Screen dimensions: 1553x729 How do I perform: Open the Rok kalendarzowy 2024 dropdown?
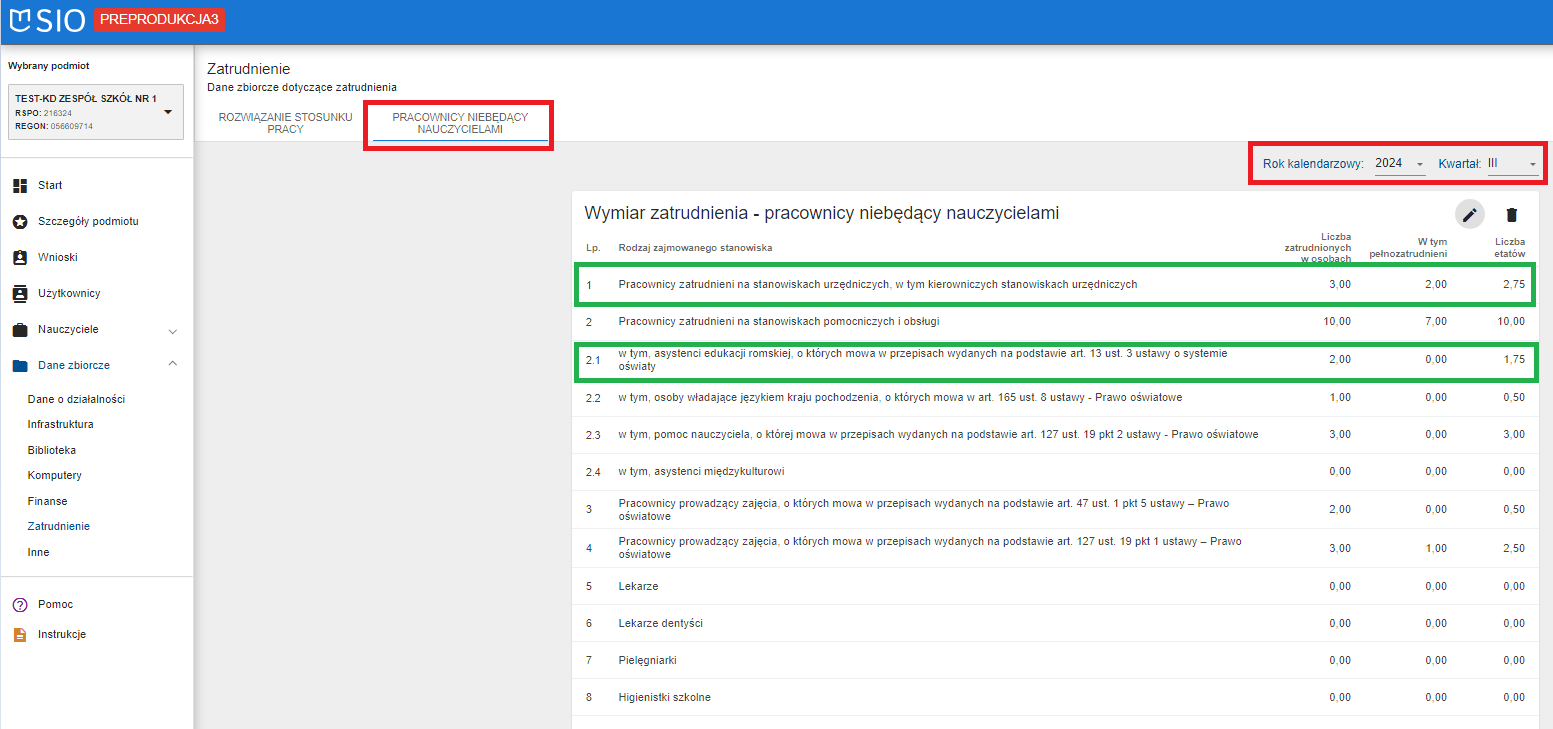1399,164
